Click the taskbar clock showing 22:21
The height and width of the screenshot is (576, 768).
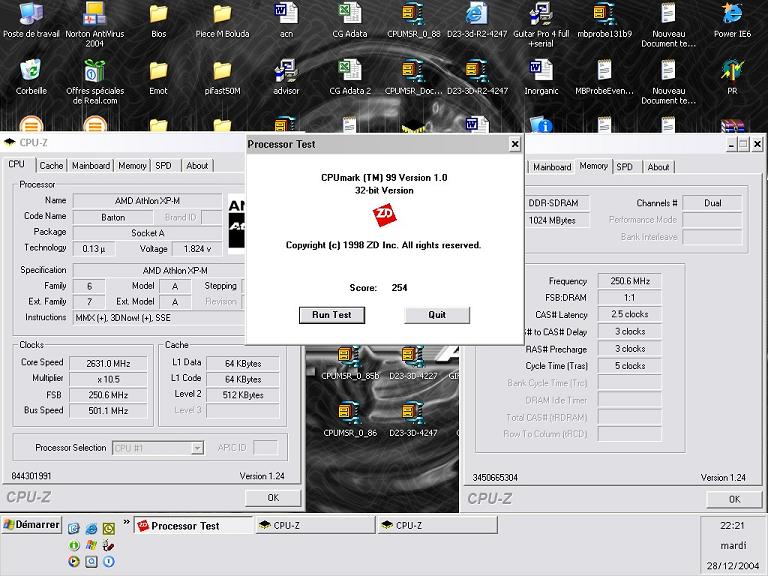click(x=732, y=526)
